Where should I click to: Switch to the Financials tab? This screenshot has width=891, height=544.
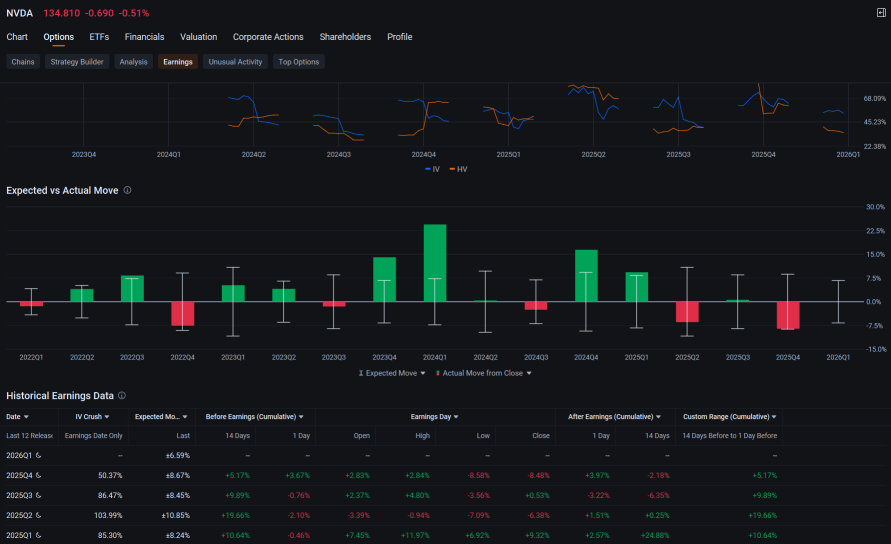(x=144, y=37)
